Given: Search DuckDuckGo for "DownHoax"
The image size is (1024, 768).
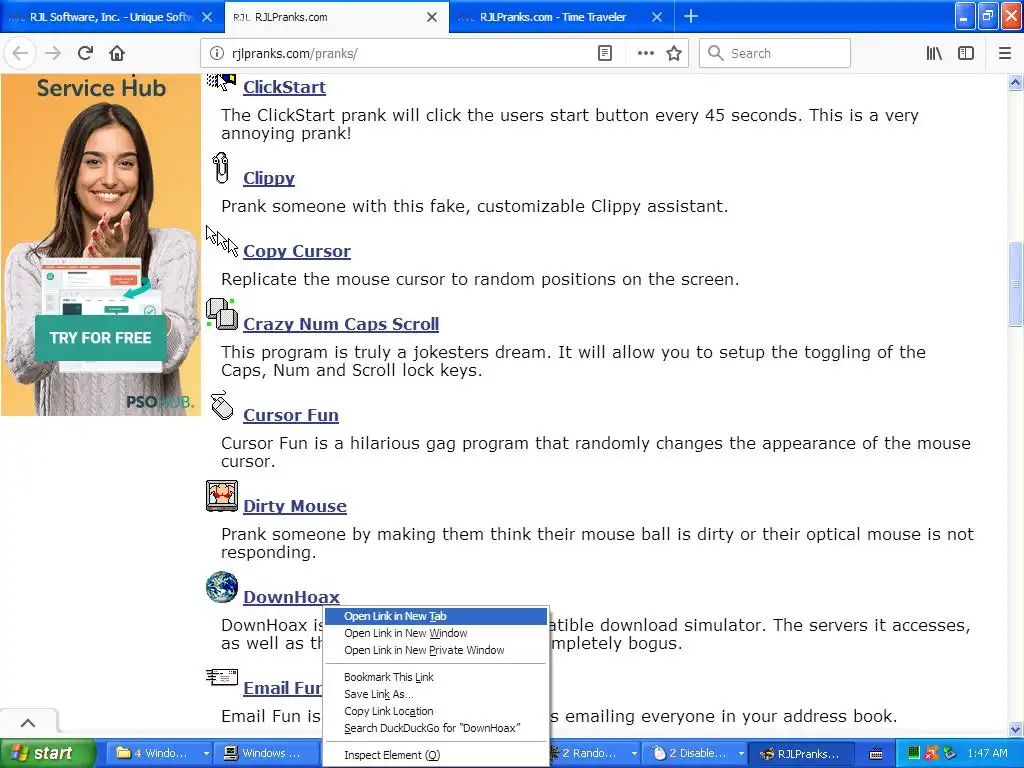Looking at the screenshot, I should [436, 728].
